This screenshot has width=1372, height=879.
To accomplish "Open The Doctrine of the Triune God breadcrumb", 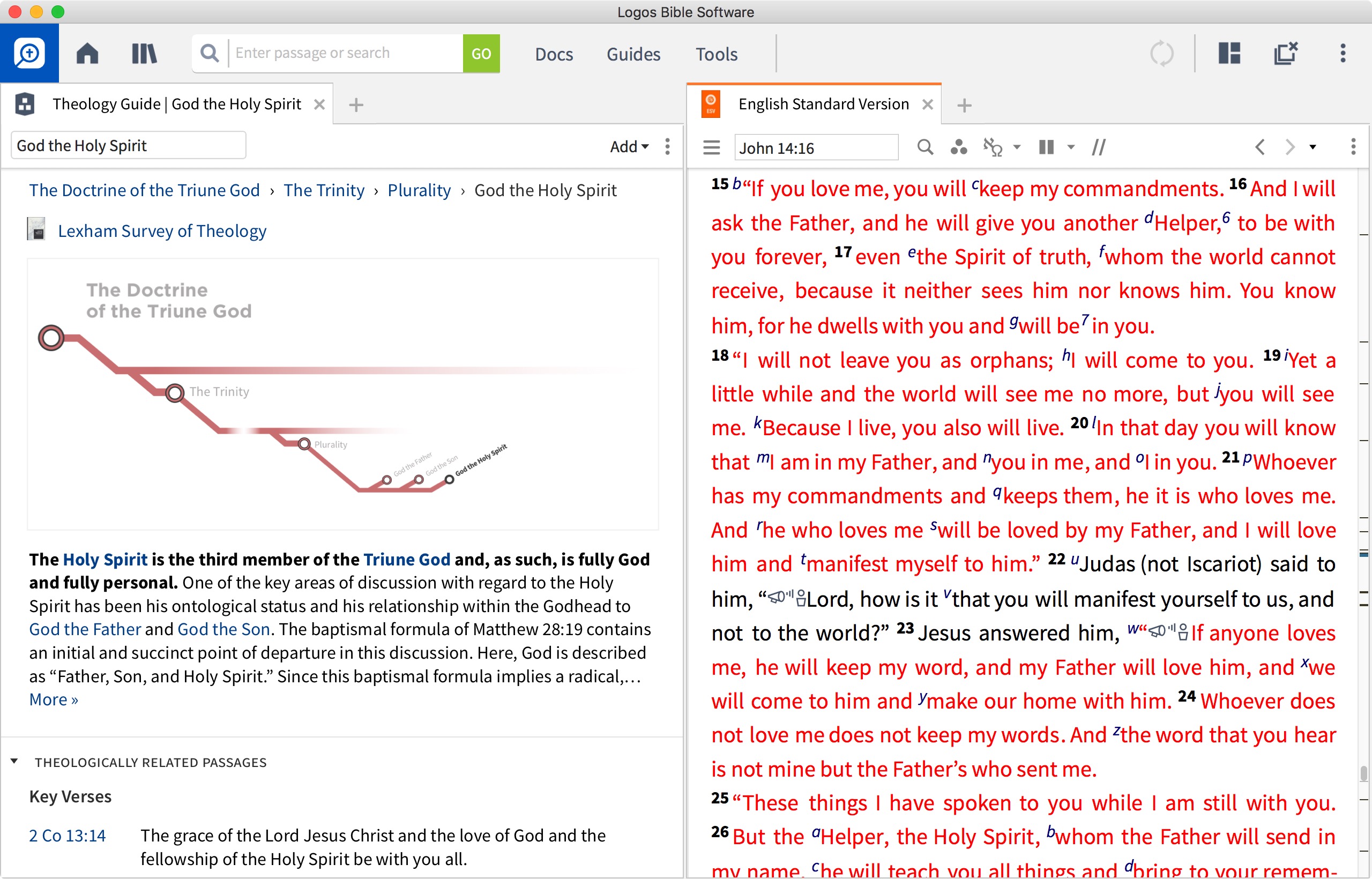I will point(144,190).
